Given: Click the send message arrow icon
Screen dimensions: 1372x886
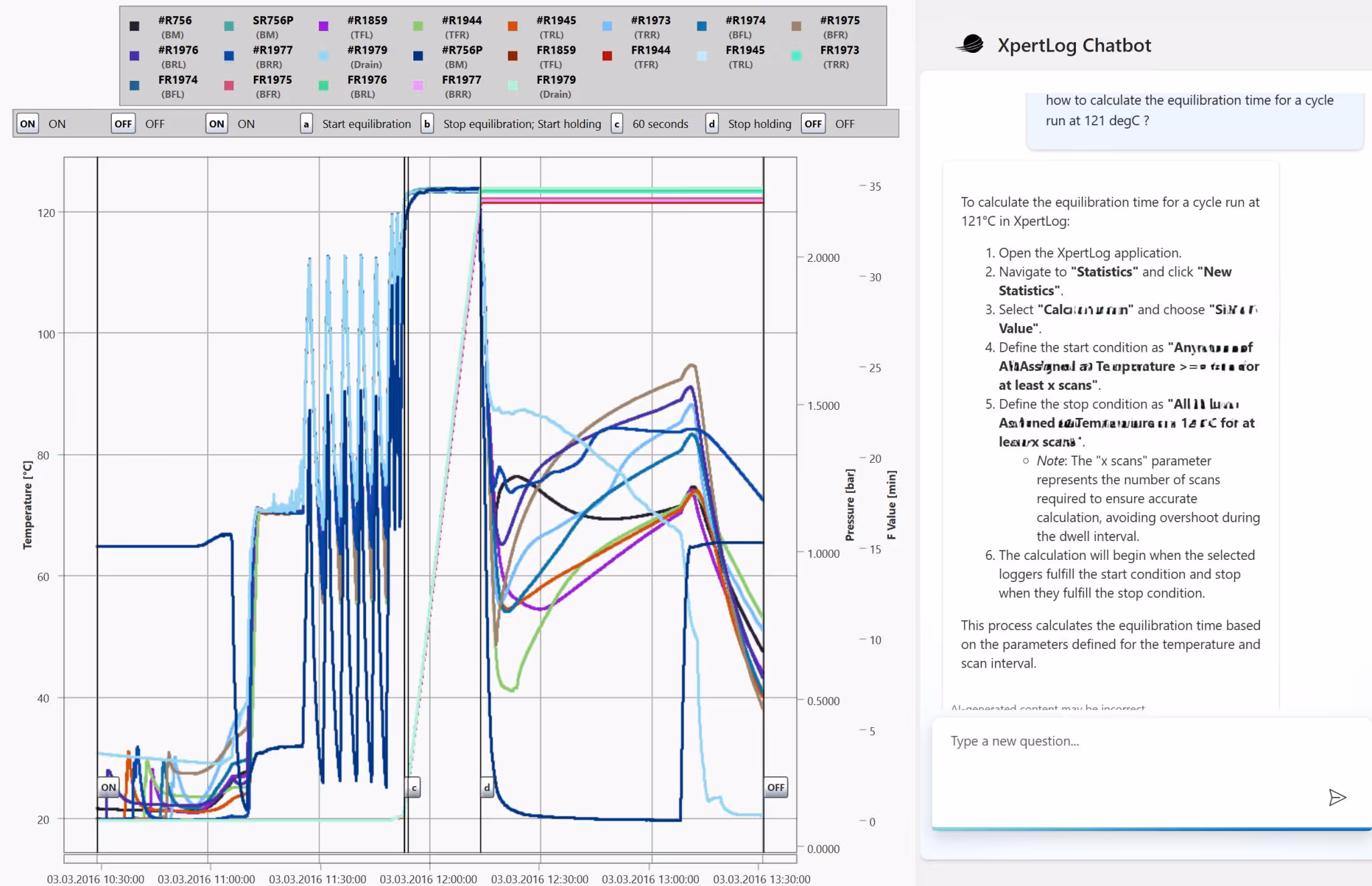Looking at the screenshot, I should click(1336, 797).
